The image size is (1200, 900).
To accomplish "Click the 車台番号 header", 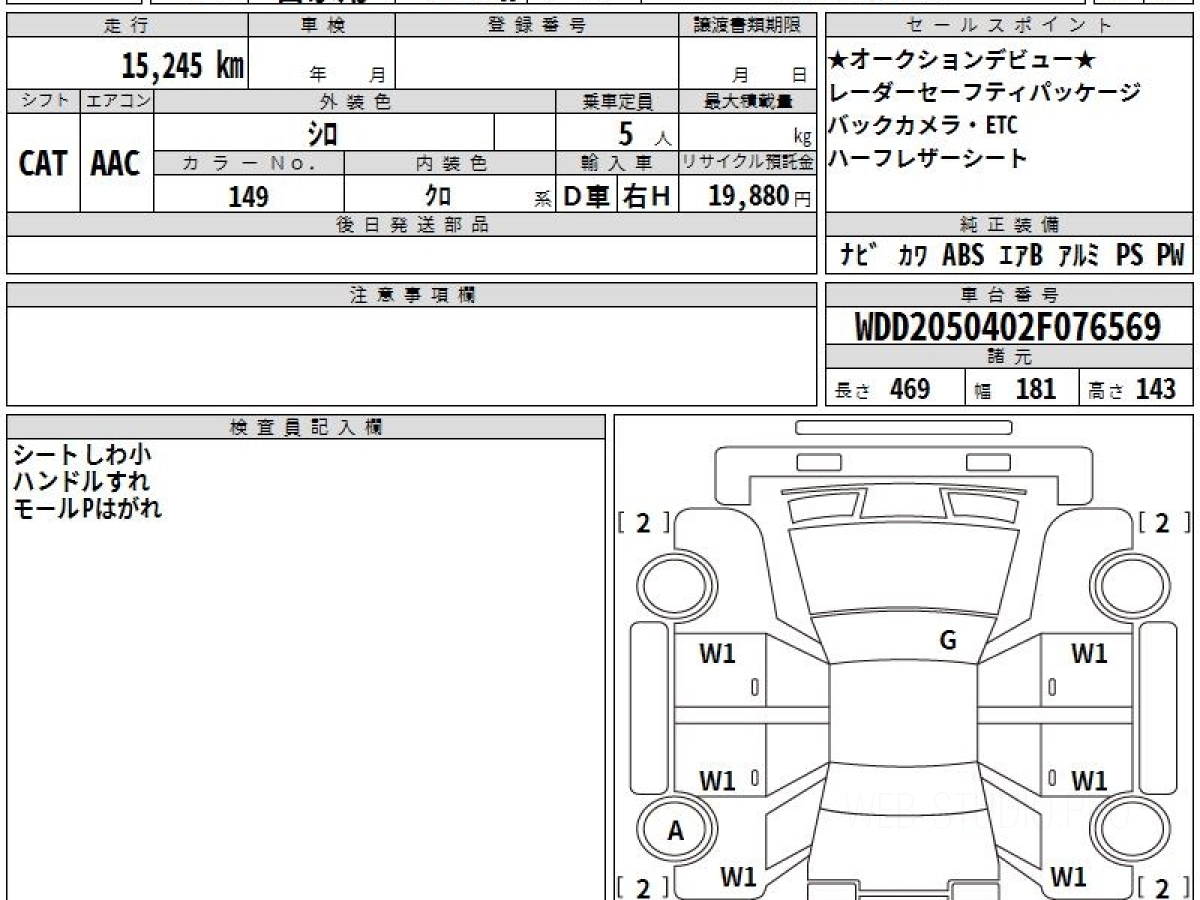I will point(1009,295).
